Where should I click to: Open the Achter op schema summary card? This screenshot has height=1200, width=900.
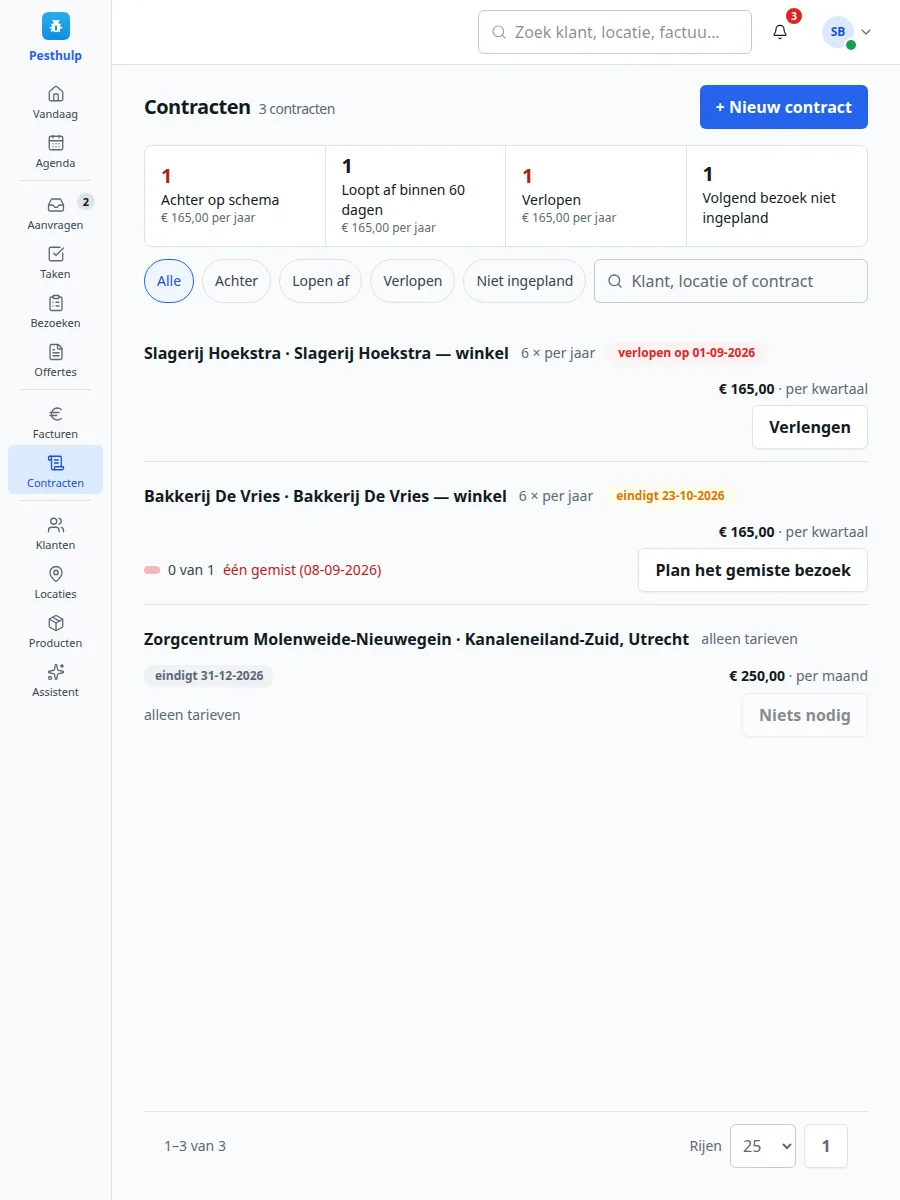pyautogui.click(x=235, y=196)
